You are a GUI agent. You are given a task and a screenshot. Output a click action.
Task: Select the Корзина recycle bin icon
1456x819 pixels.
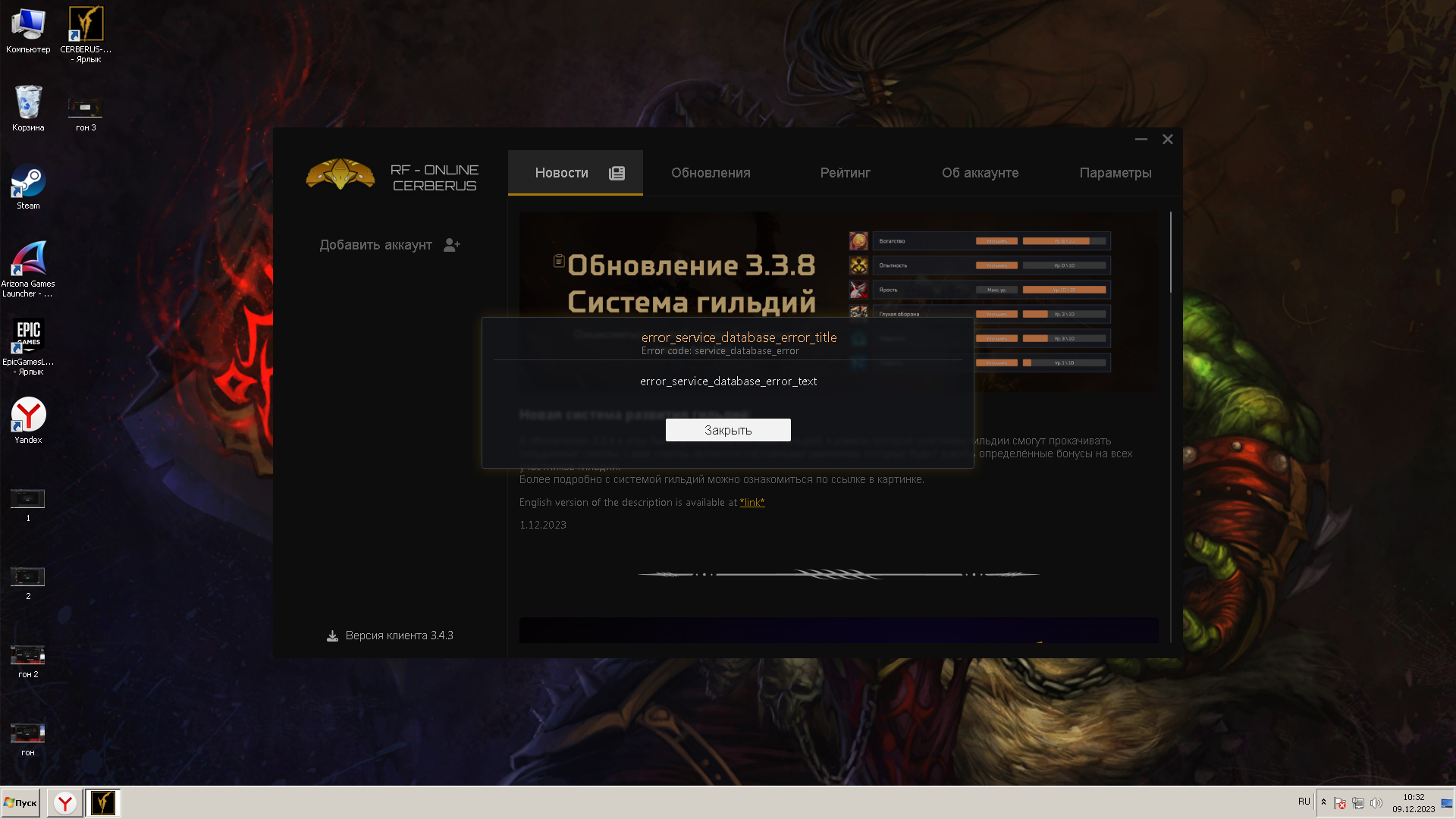point(28,108)
